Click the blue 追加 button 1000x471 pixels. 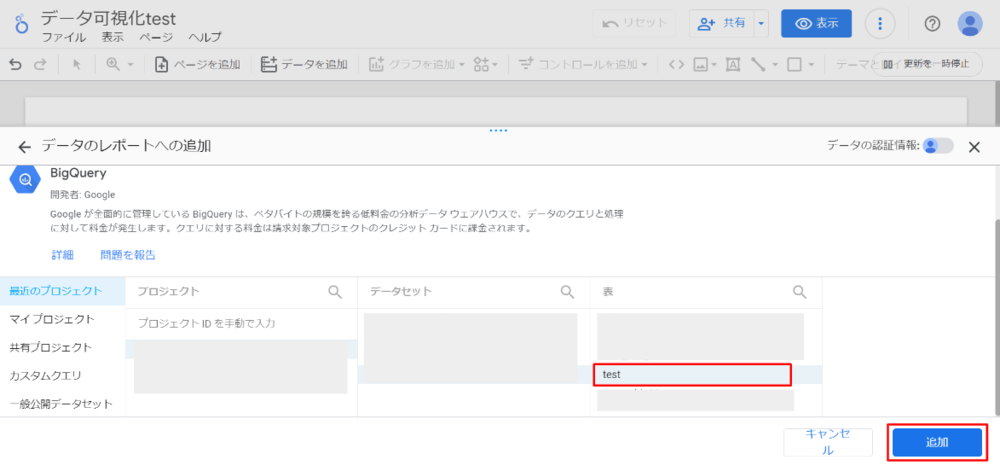[x=937, y=442]
